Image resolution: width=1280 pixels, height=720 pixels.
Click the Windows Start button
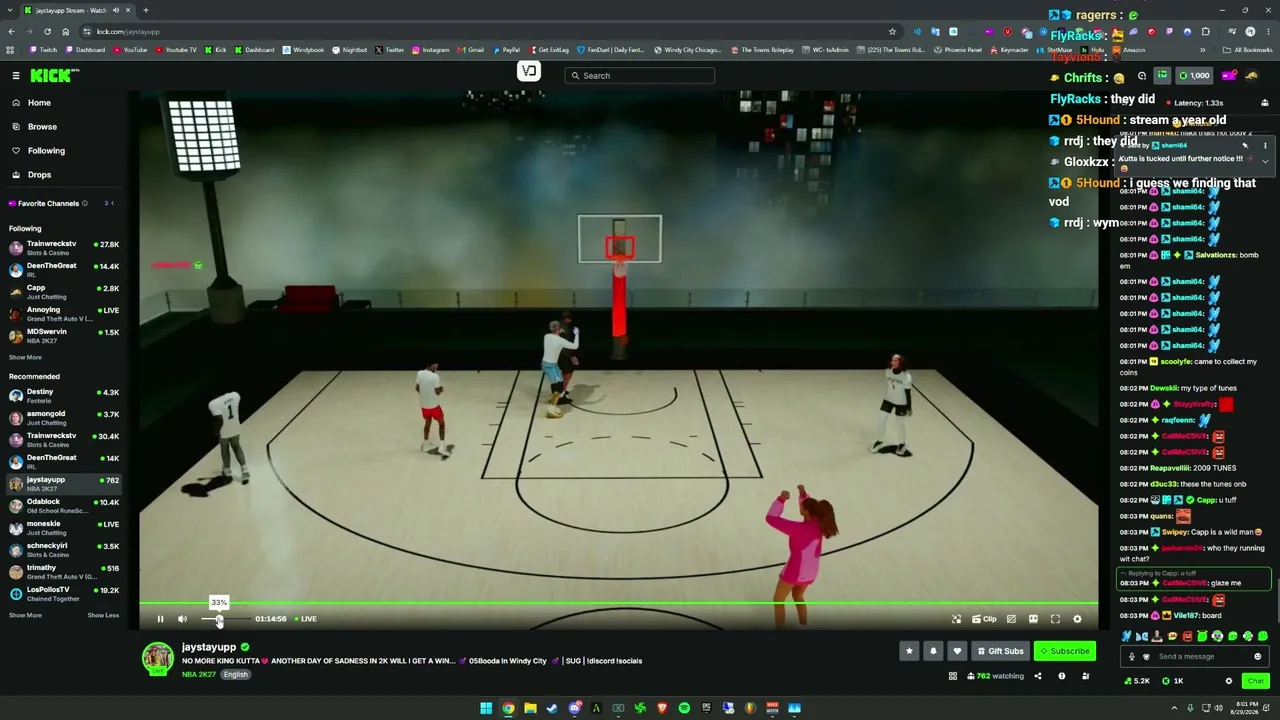point(486,708)
